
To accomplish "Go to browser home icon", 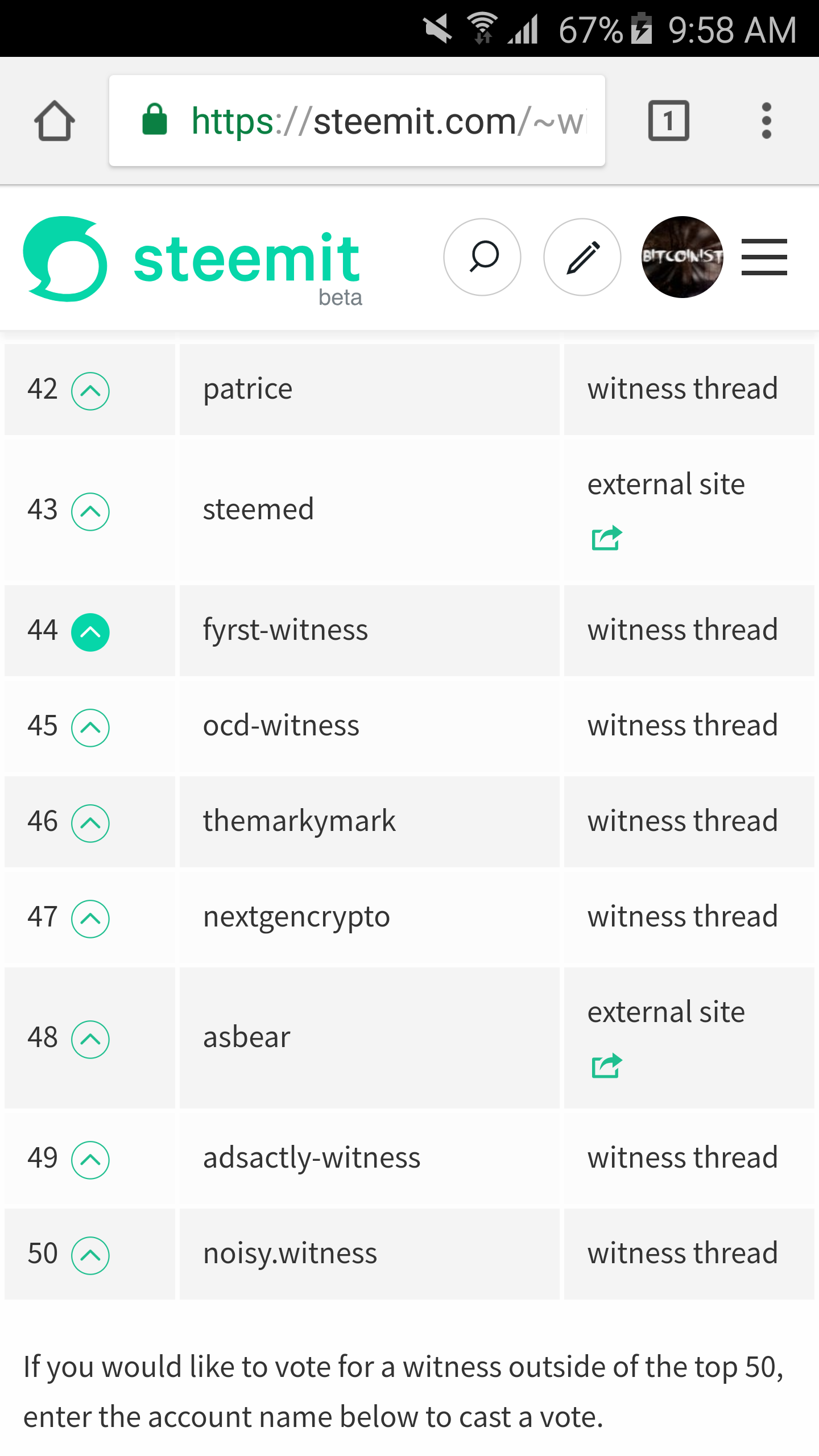I will pos(55,121).
